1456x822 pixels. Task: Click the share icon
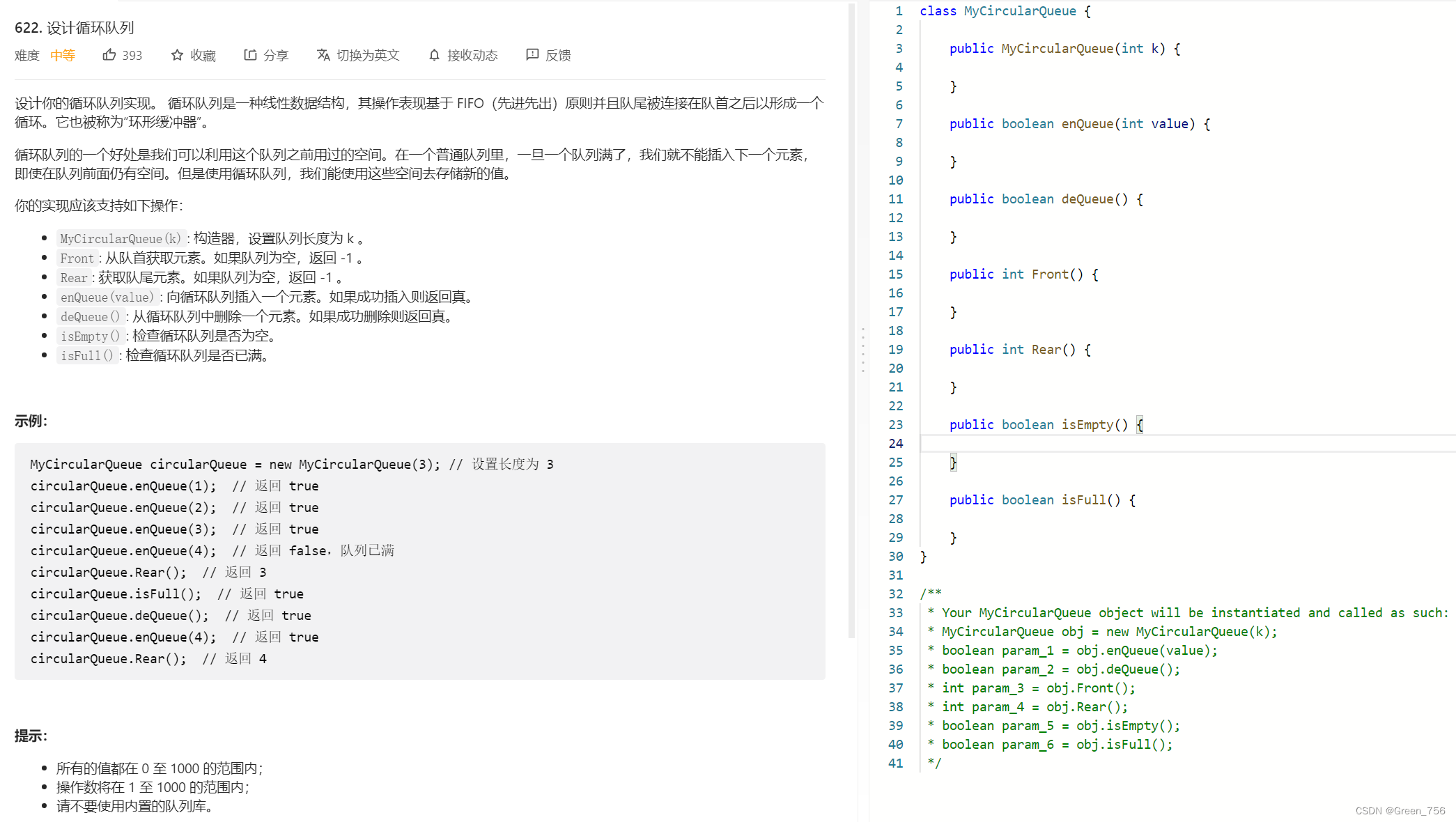coord(250,55)
